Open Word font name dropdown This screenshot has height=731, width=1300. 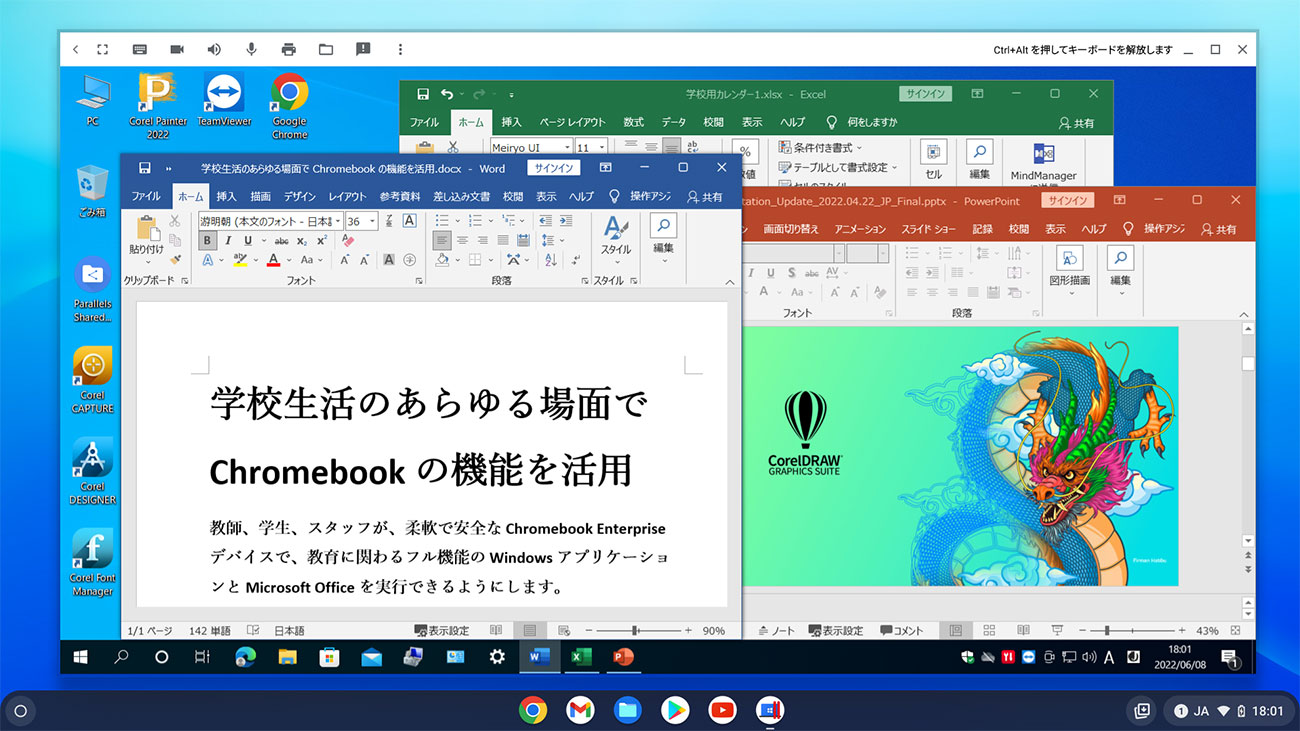(339, 221)
